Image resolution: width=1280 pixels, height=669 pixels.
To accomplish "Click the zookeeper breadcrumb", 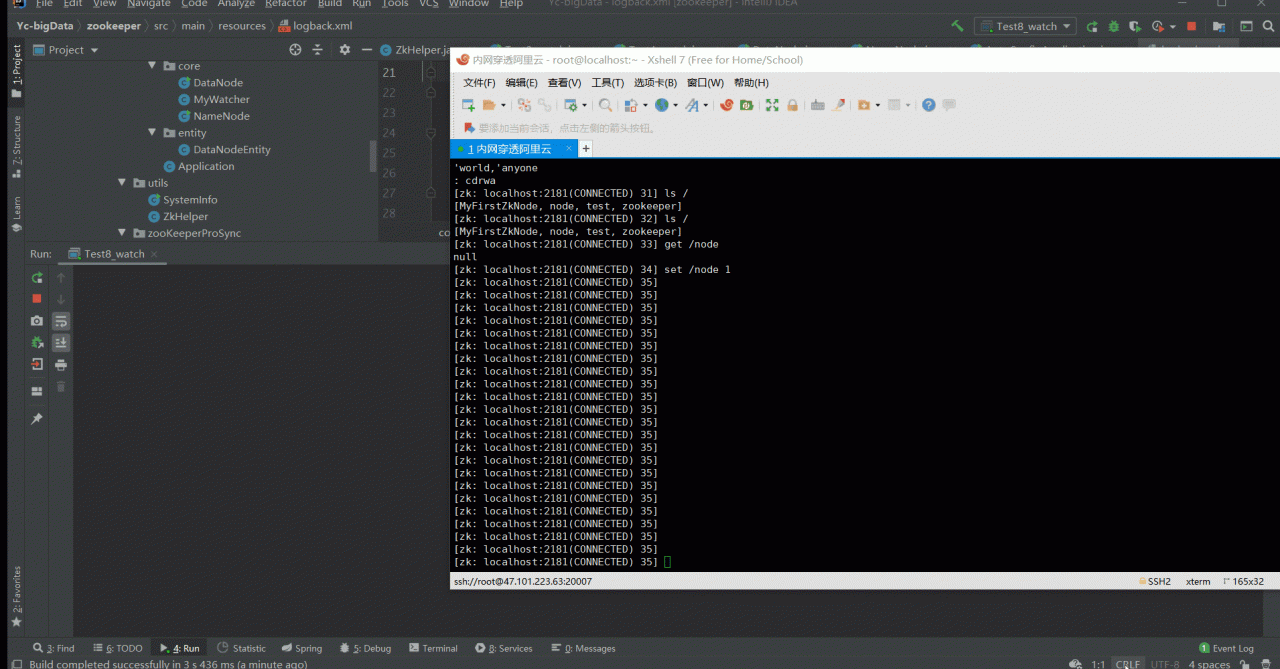I will [x=114, y=26].
